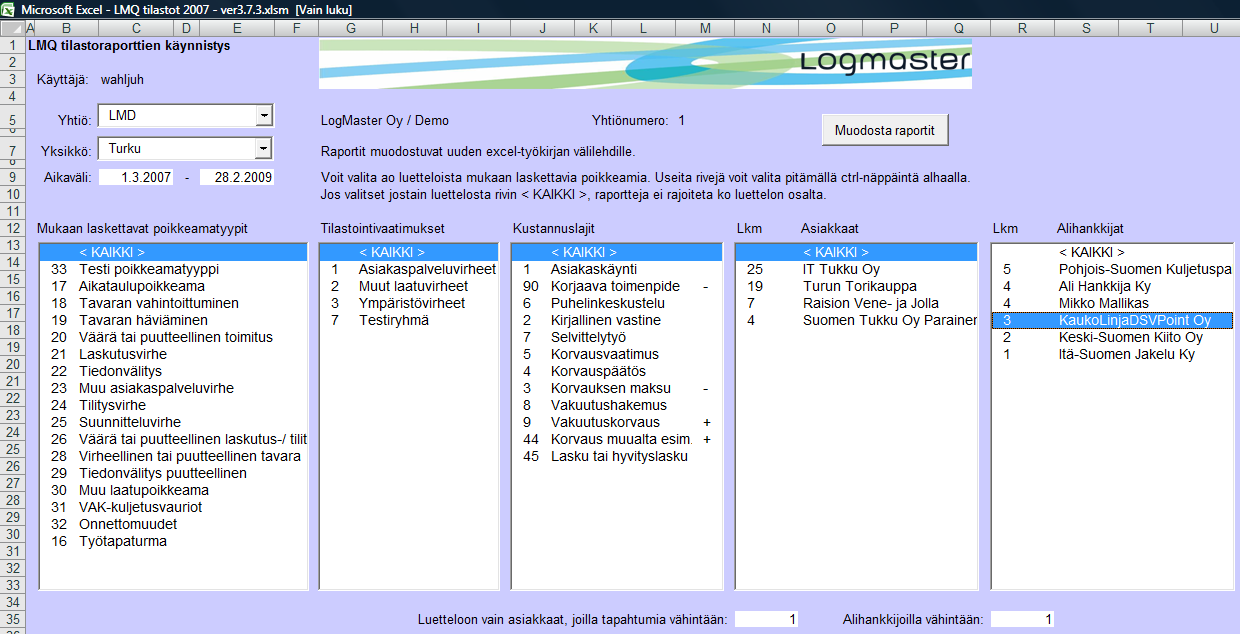Select Korvaus muualta esim. row
1240x634 pixels.
click(x=616, y=440)
